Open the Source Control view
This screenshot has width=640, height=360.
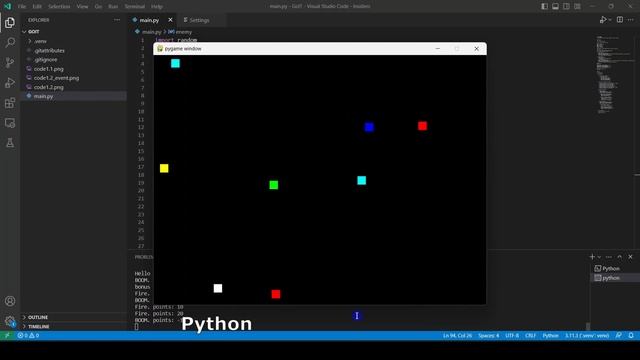(x=10, y=62)
